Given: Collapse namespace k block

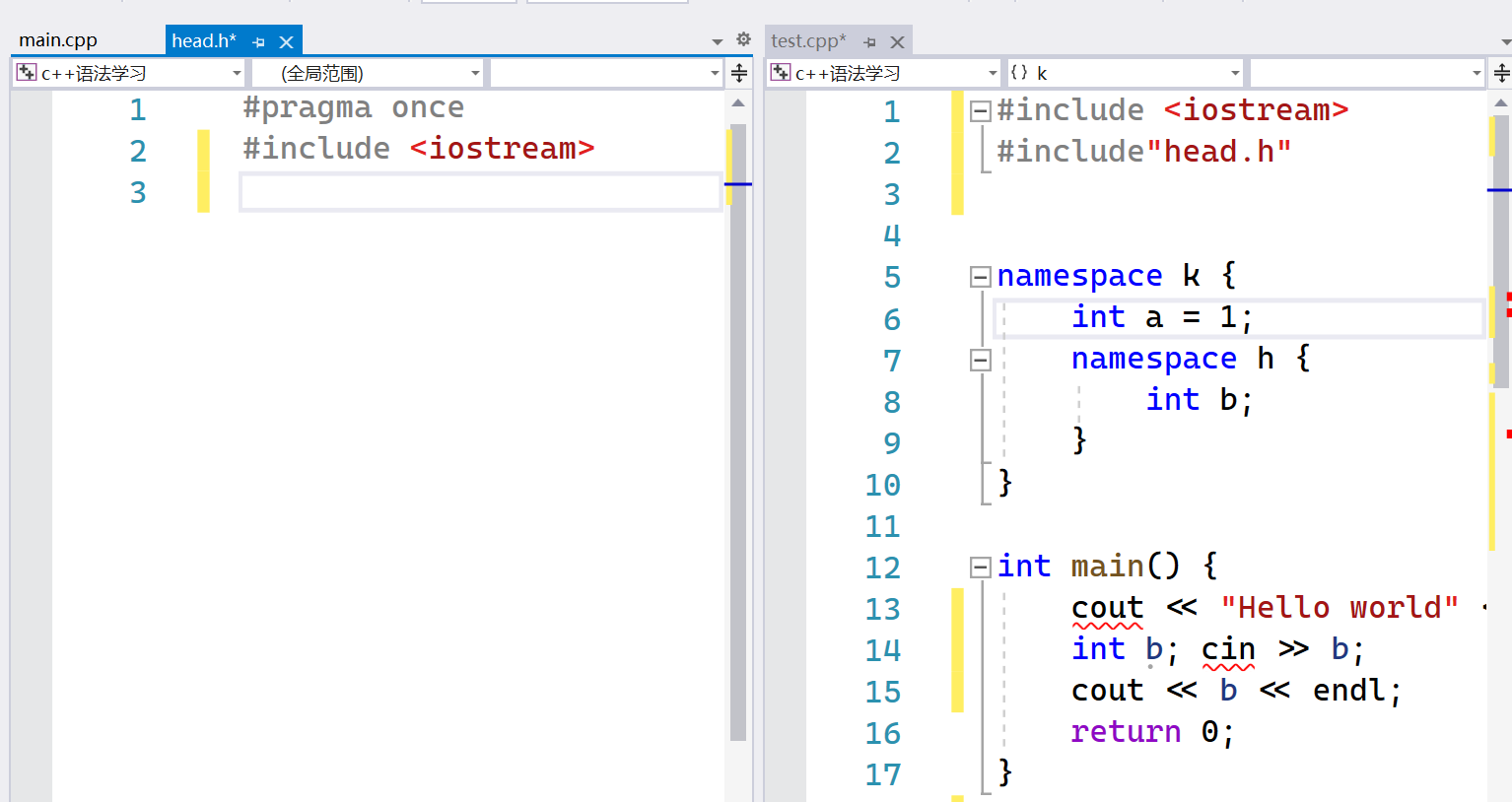Looking at the screenshot, I should point(980,277).
